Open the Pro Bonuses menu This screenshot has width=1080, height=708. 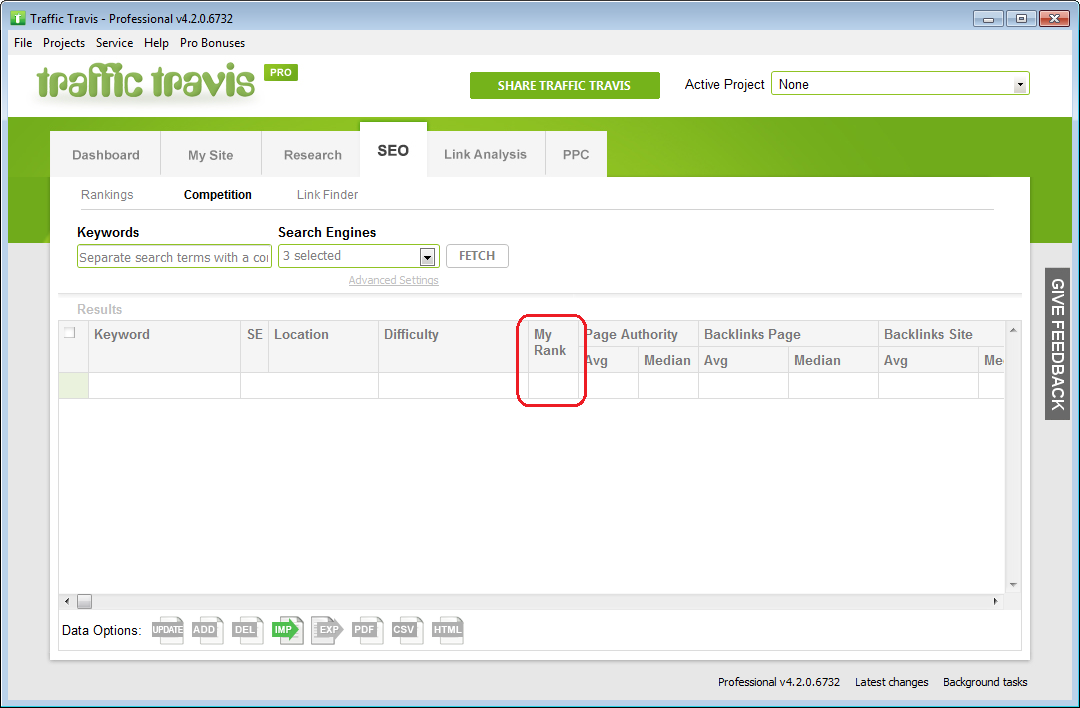point(212,43)
